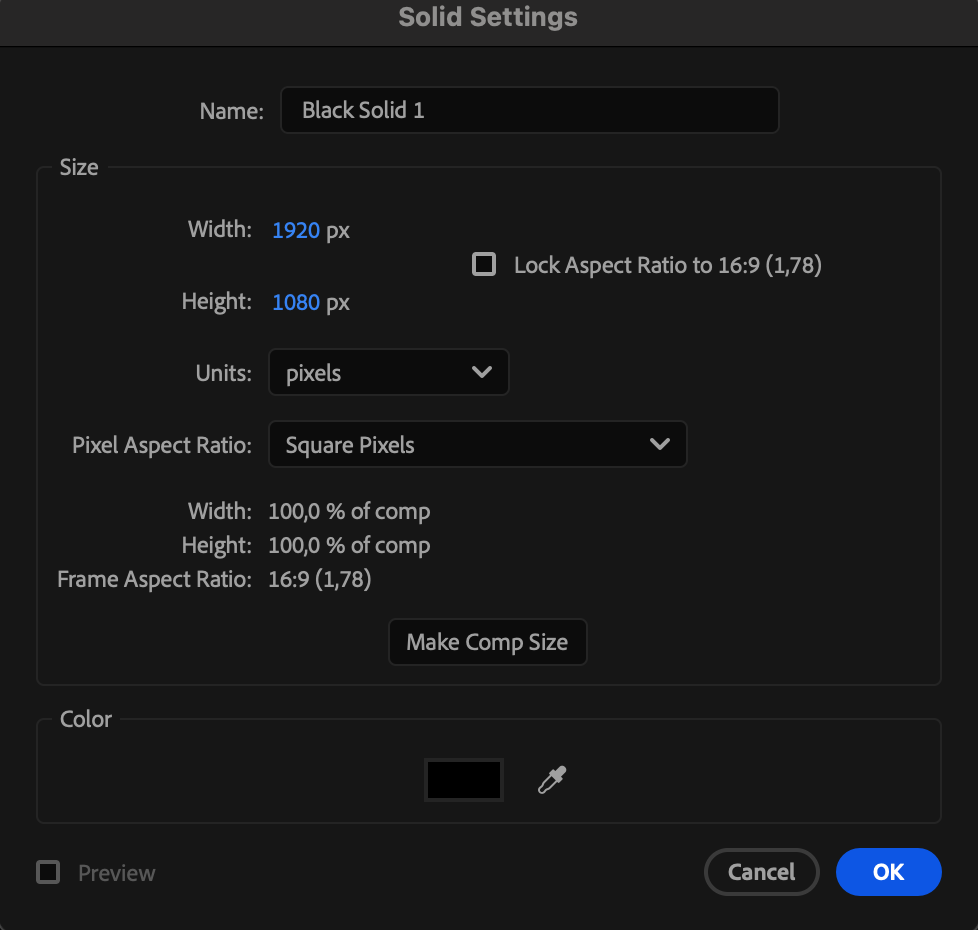Enable the Lock Aspect Ratio checkbox
978x930 pixels.
pyautogui.click(x=484, y=264)
